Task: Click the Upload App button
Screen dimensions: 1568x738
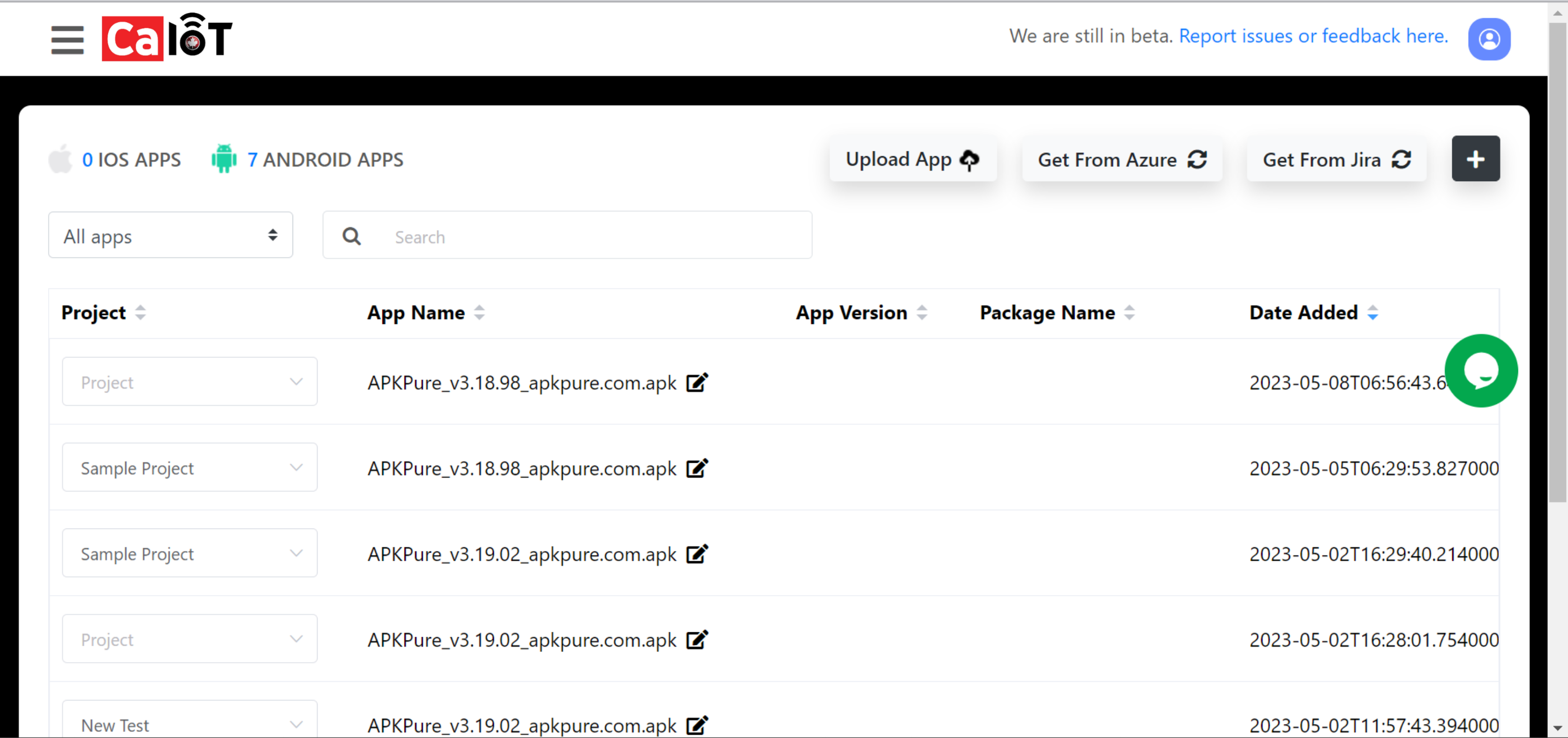Action: (x=912, y=159)
